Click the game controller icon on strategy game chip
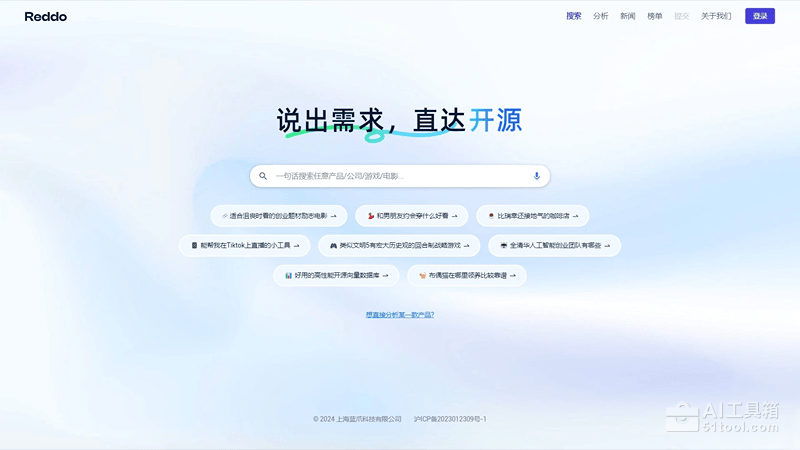 point(334,245)
